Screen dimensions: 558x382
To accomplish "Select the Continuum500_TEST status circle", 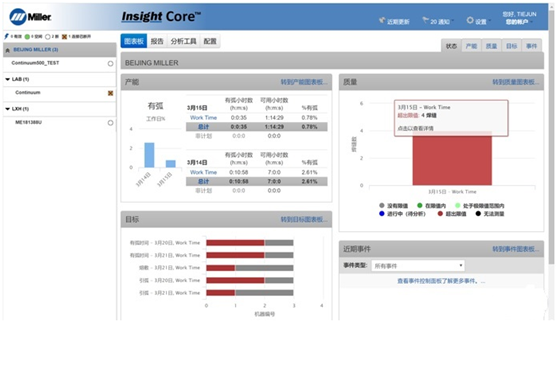I will [x=110, y=63].
